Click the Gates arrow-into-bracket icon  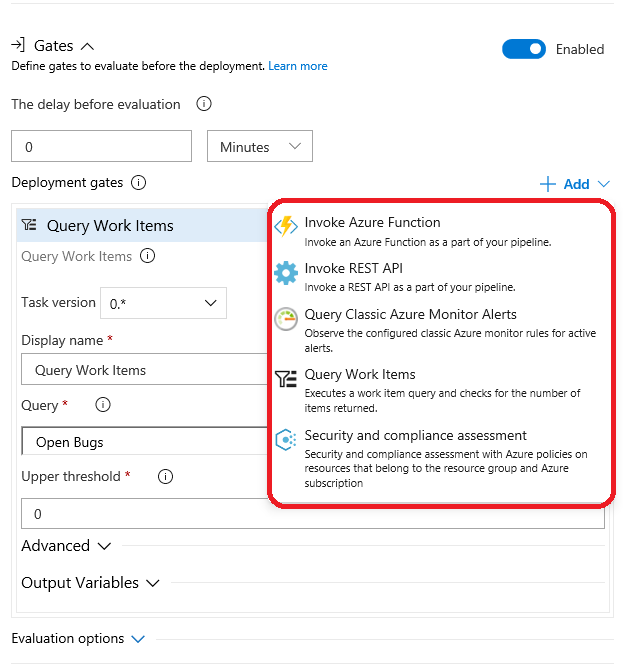(18, 45)
